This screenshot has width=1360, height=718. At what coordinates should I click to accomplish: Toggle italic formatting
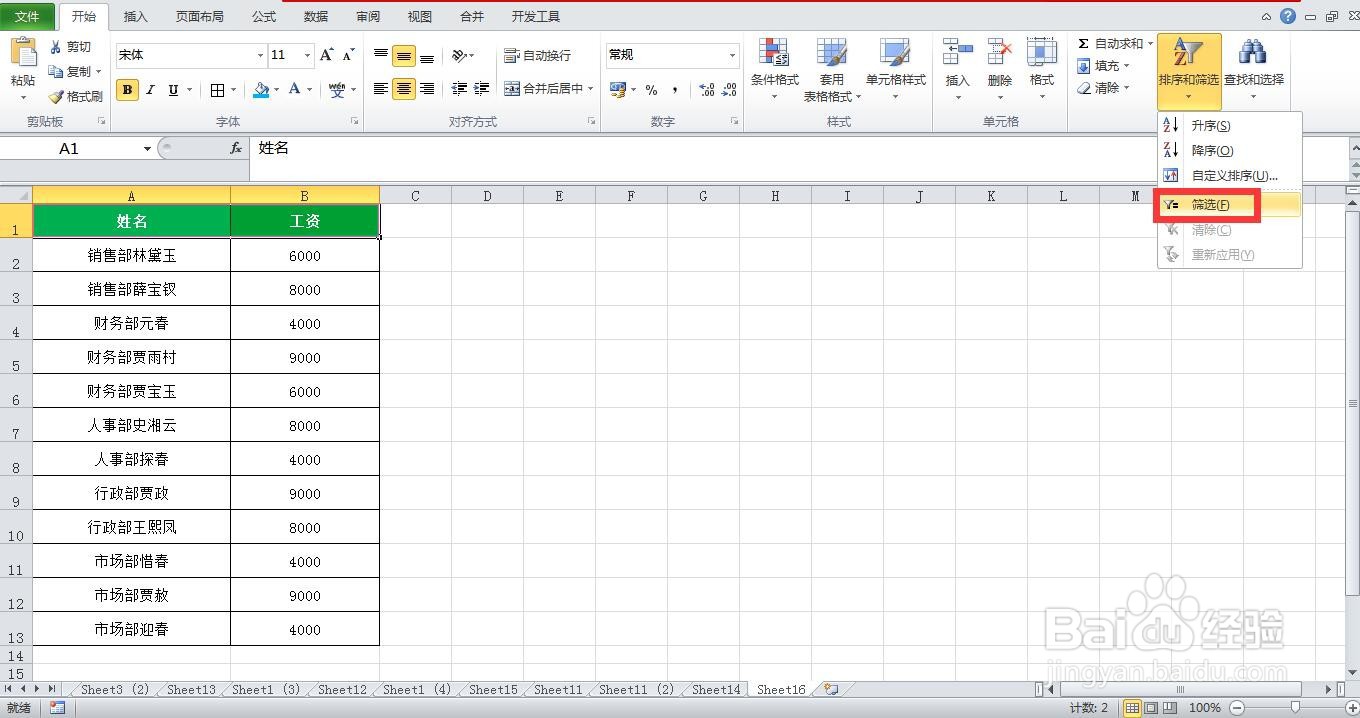click(149, 89)
